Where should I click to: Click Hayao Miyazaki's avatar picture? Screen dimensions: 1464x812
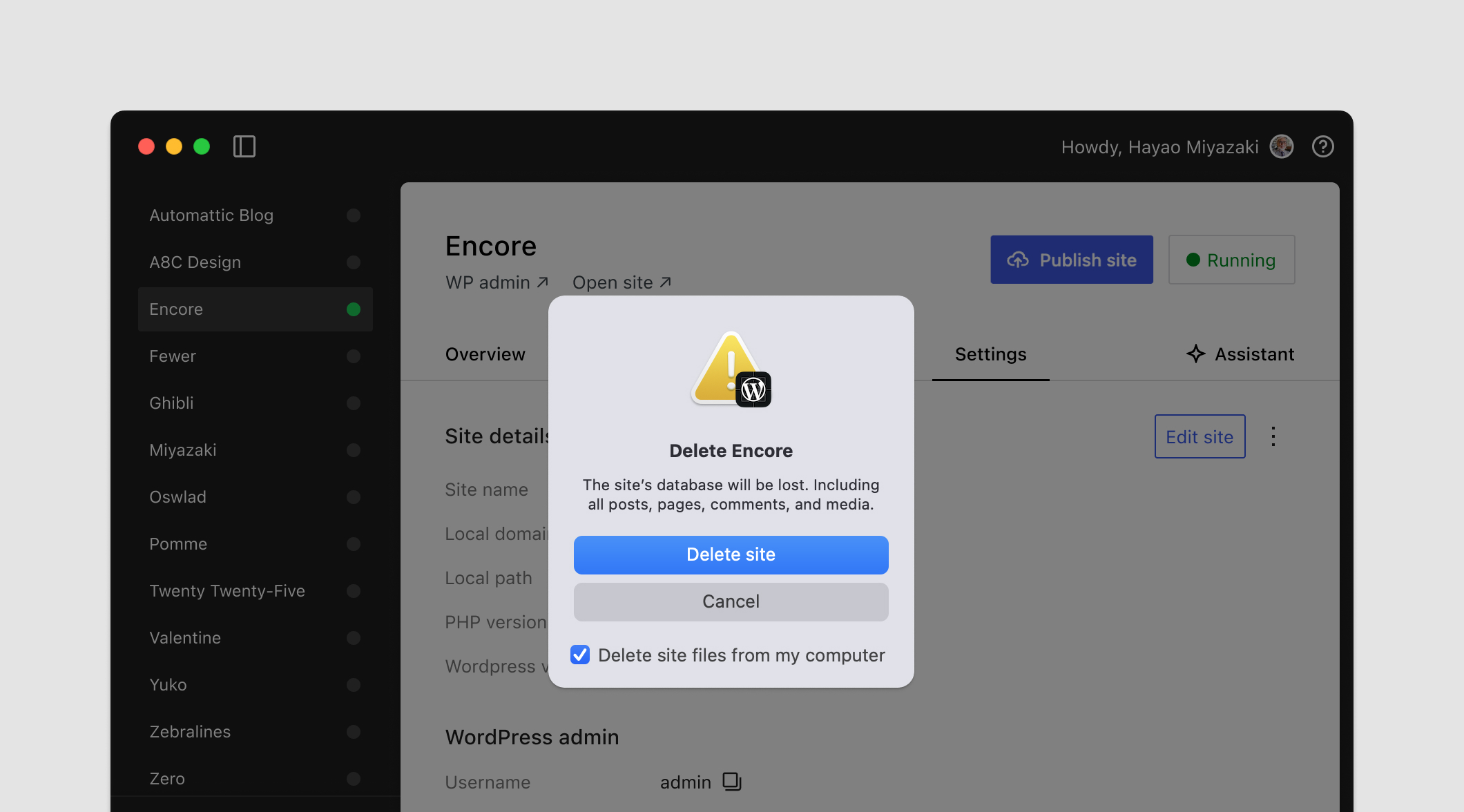(1282, 146)
